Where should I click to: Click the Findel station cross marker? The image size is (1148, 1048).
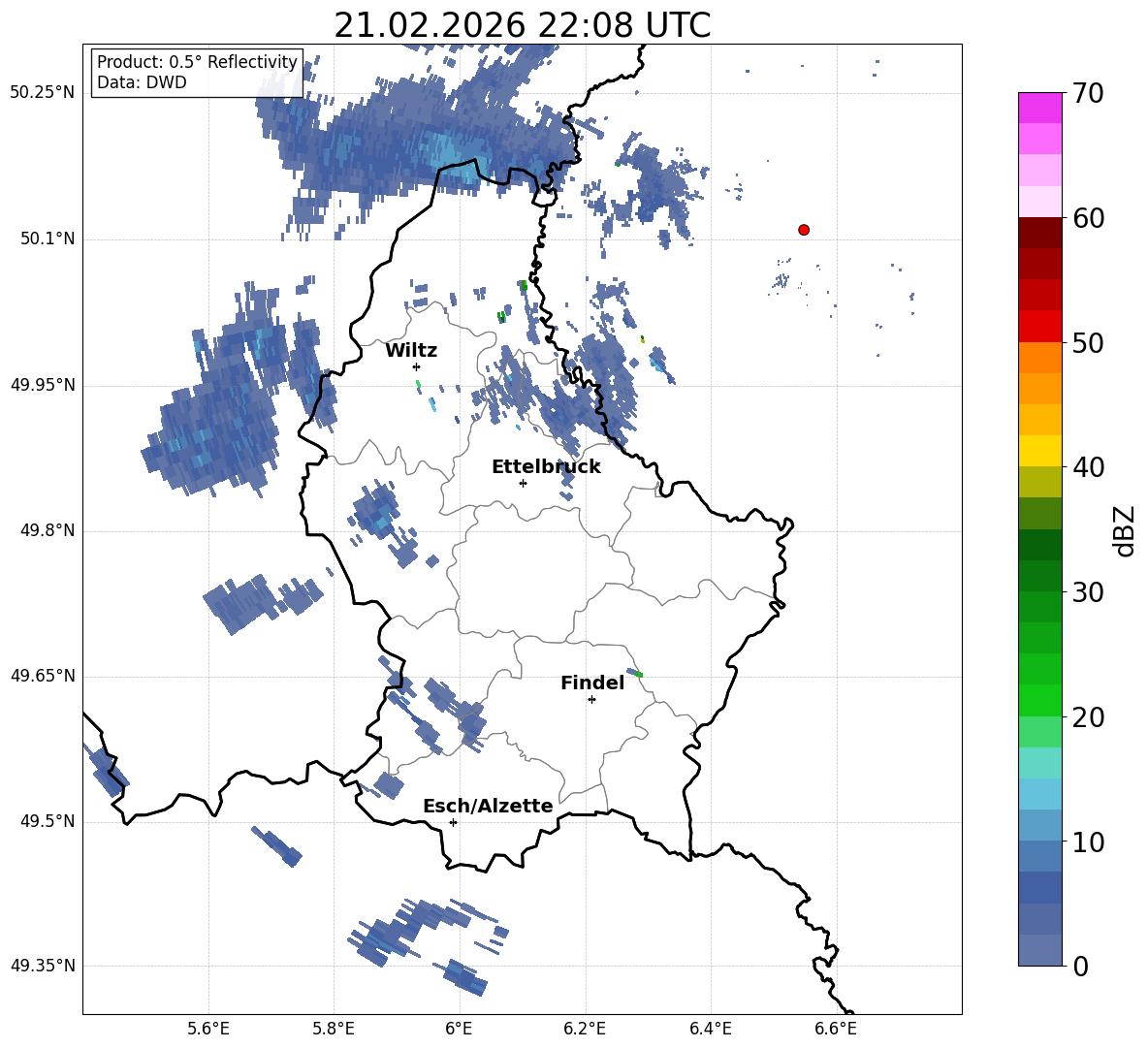click(591, 700)
